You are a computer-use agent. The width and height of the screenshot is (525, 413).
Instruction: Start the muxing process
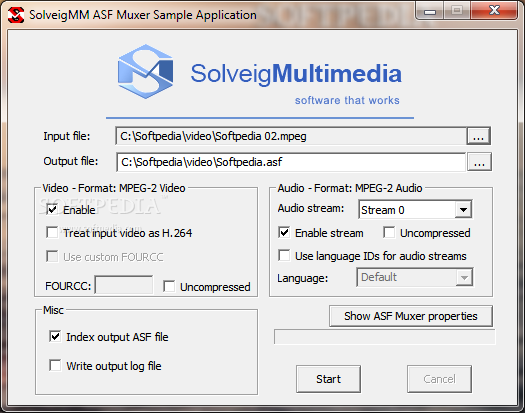(x=328, y=379)
